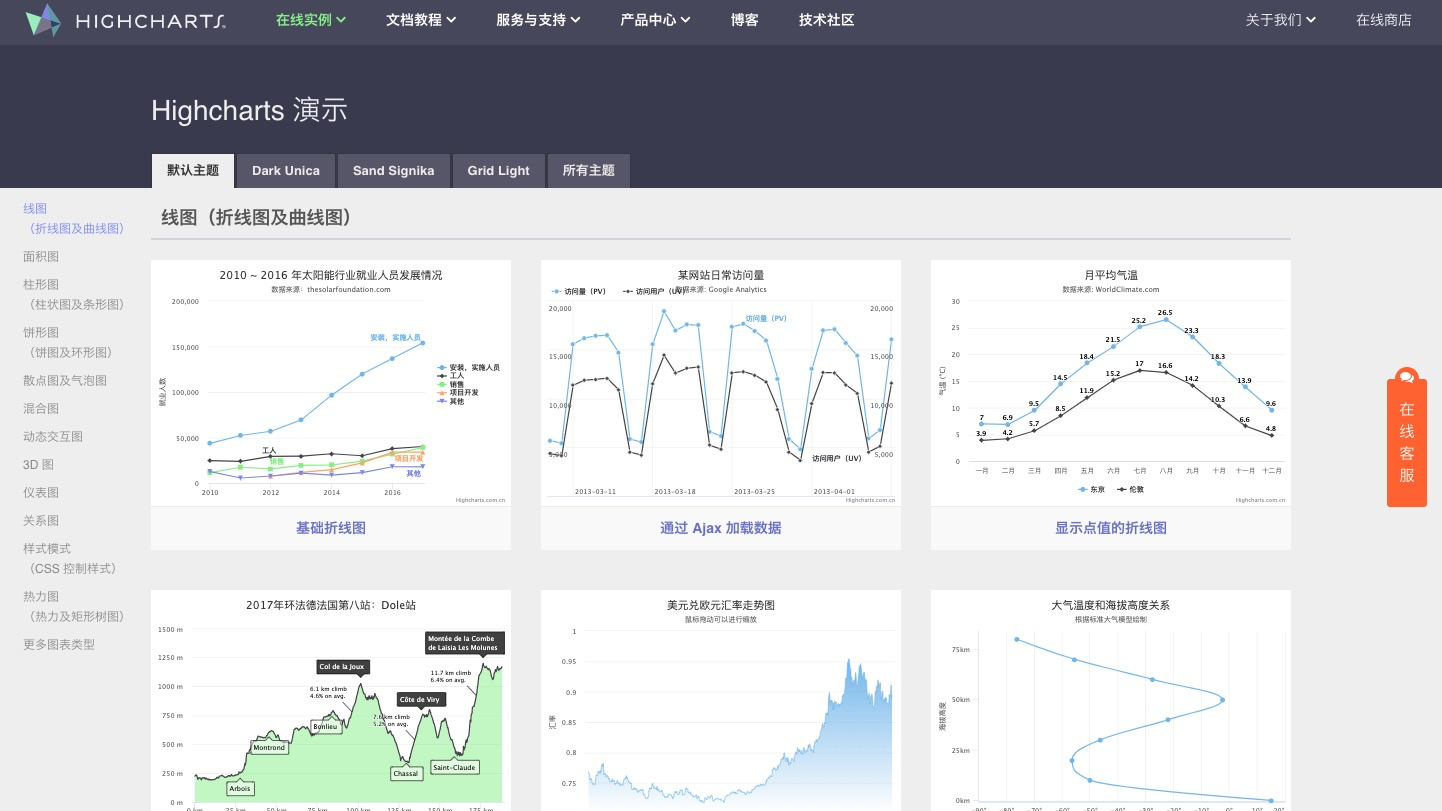Screen dimensions: 1442x811
Task: Click the 通过 Ajax 加载数据 link
Action: click(720, 528)
